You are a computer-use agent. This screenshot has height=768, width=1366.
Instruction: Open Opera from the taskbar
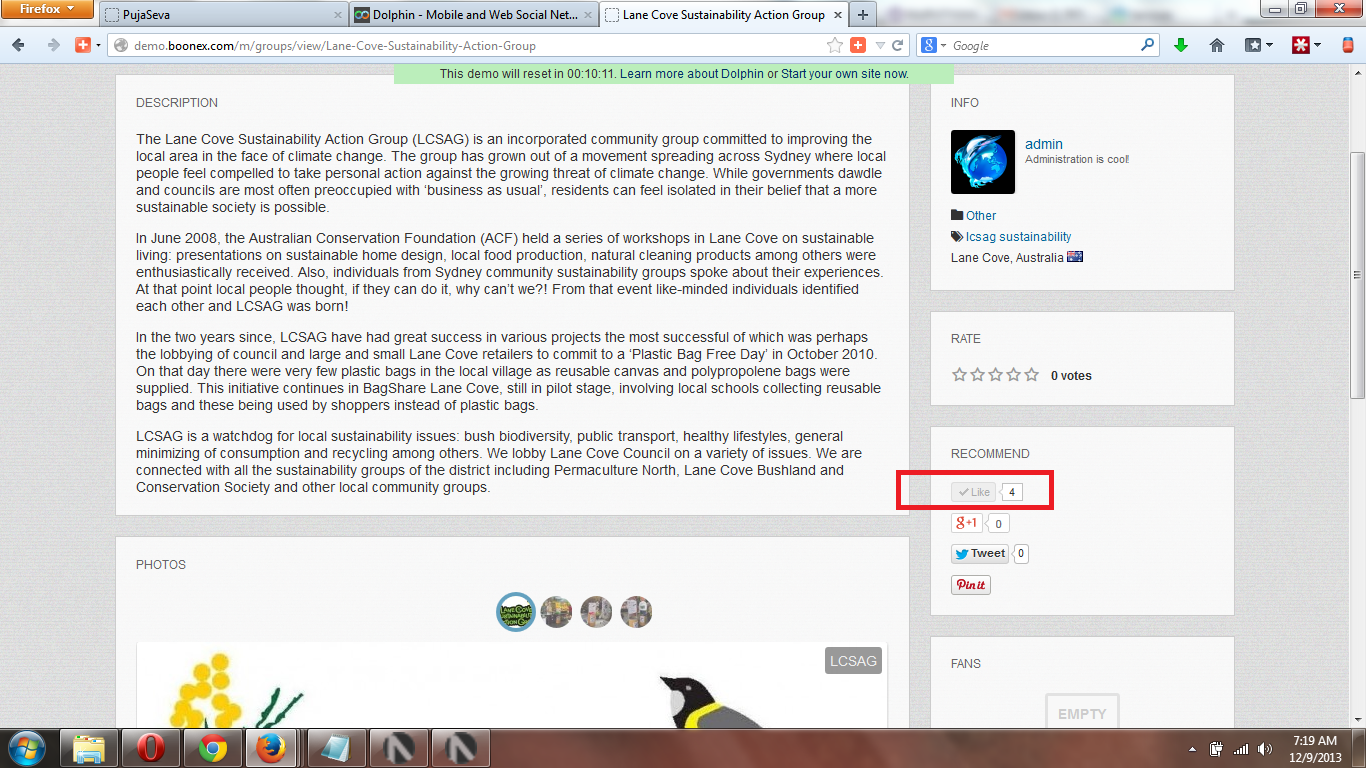click(151, 748)
